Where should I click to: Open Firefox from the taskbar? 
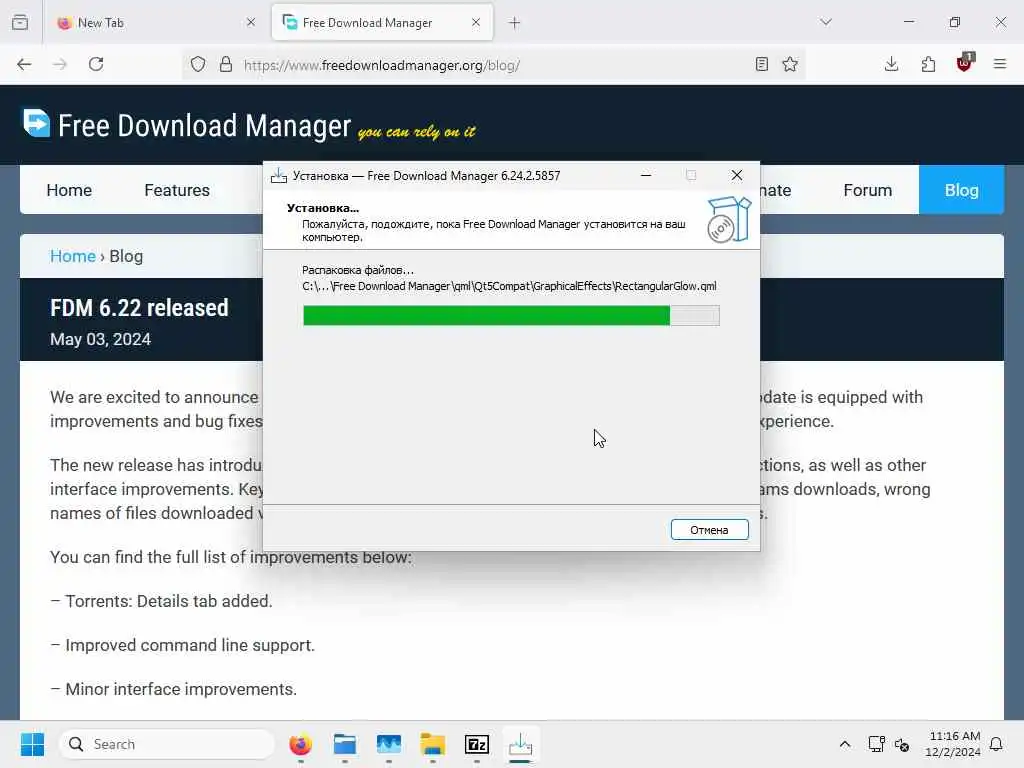tap(300, 744)
